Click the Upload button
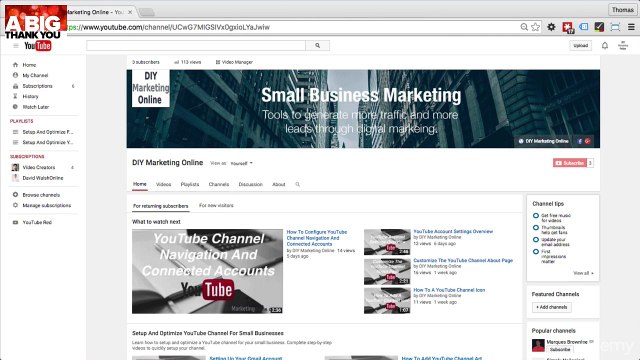Image resolution: width=640 pixels, height=360 pixels. tap(580, 46)
